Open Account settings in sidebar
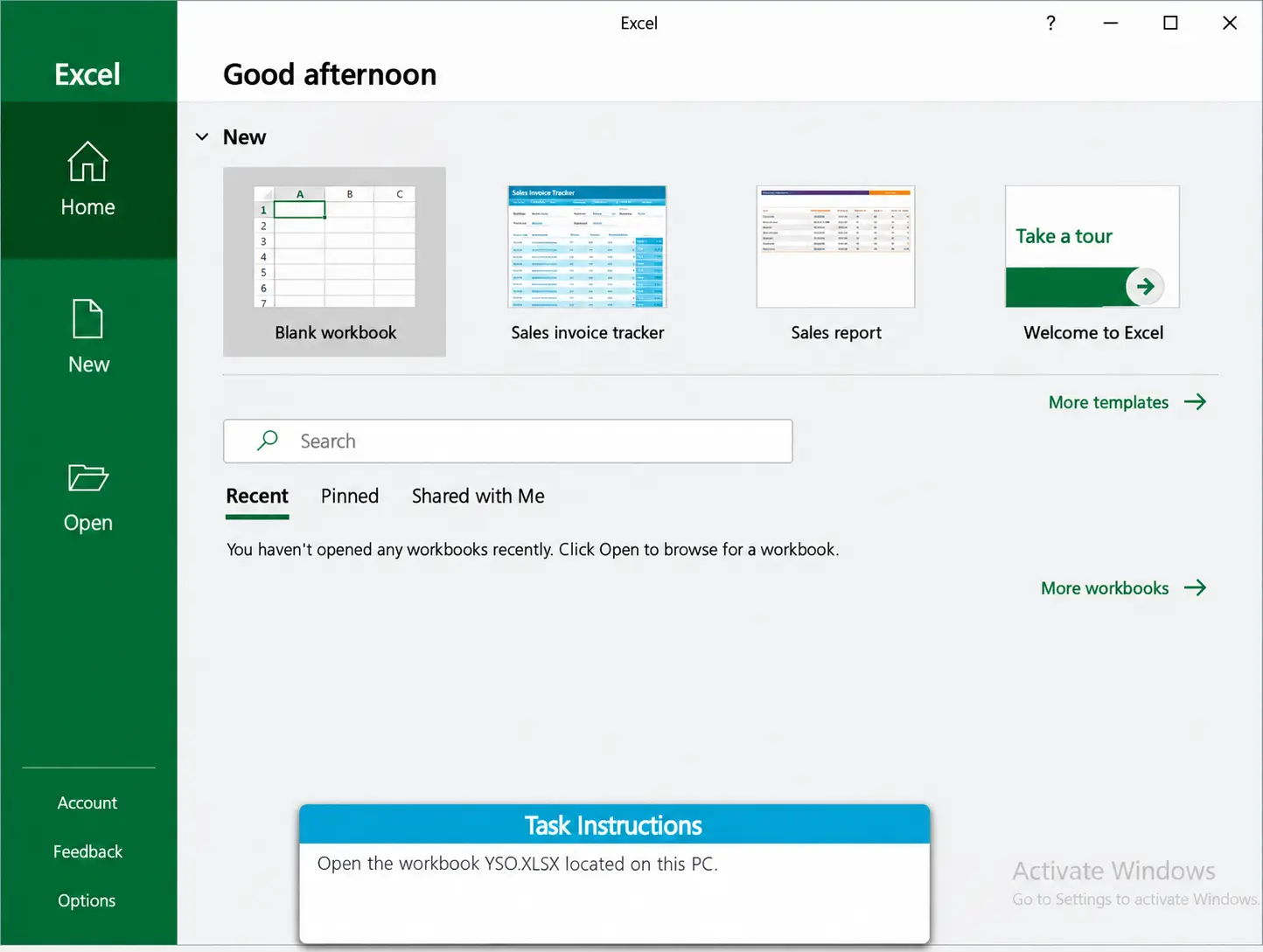Viewport: 1263px width, 952px height. 87,803
